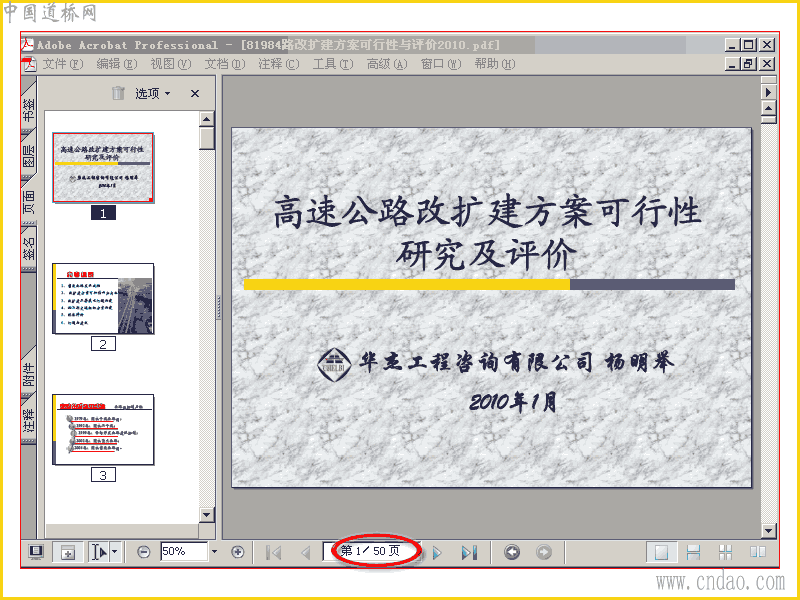800x600 pixels.
Task: Click the previous view back icon
Action: pos(512,552)
